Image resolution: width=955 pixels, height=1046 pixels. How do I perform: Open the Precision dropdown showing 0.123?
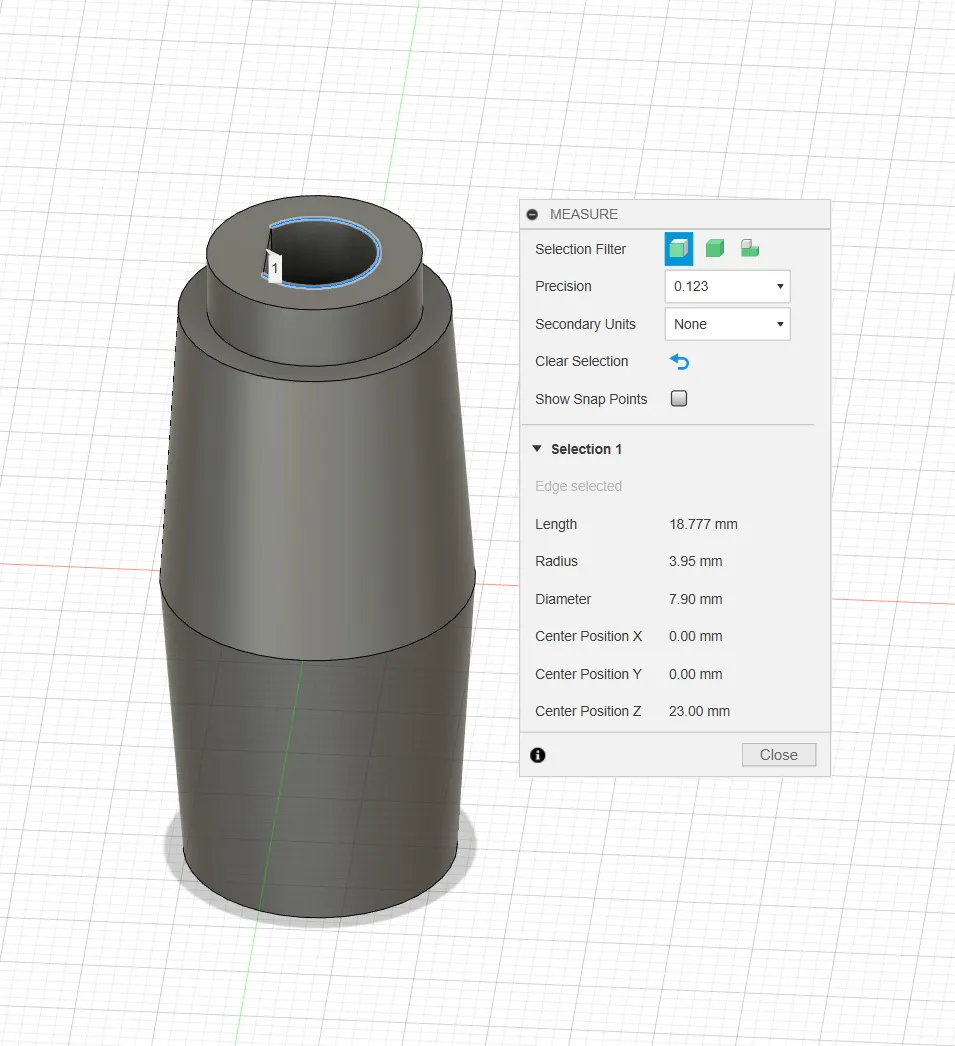click(727, 286)
